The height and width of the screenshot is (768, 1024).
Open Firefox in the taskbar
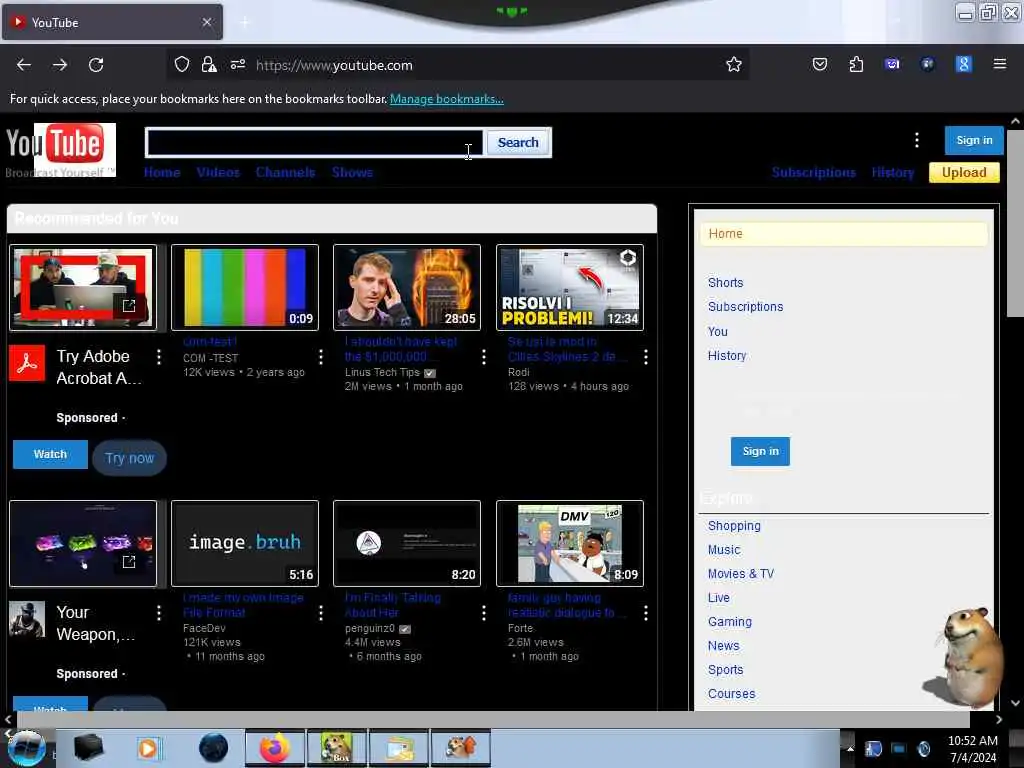274,748
